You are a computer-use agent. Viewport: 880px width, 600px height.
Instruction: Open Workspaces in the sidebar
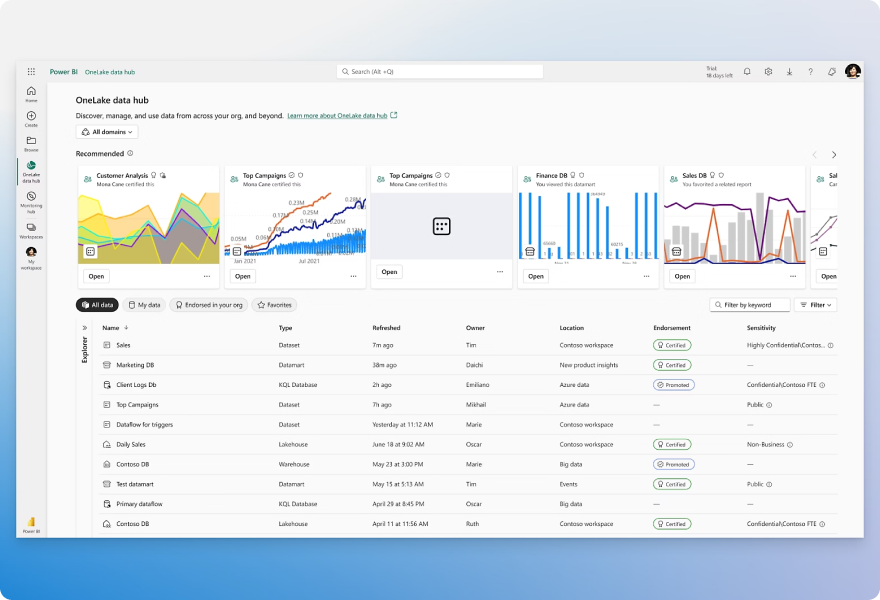pyautogui.click(x=31, y=231)
